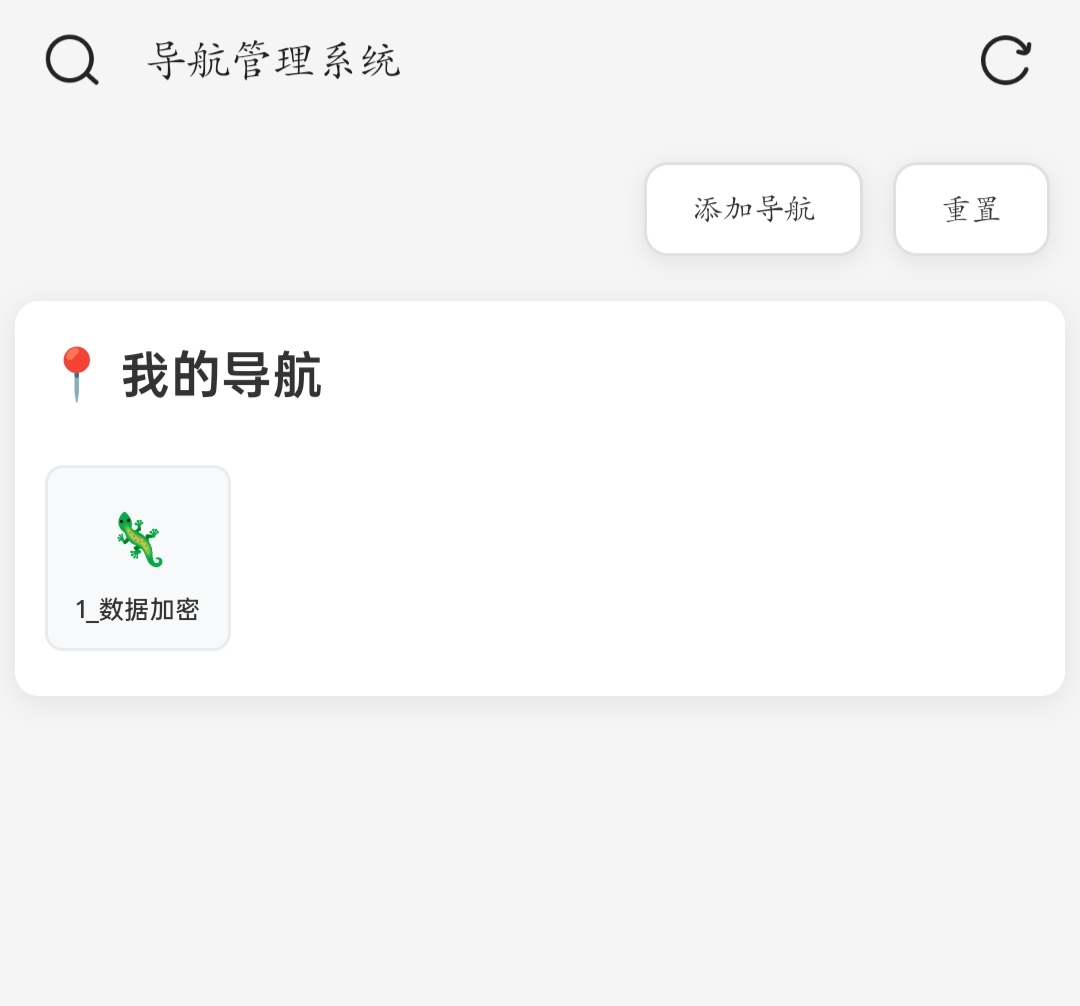
Task: Click the circular refresh arrow icon
Action: [x=1006, y=60]
